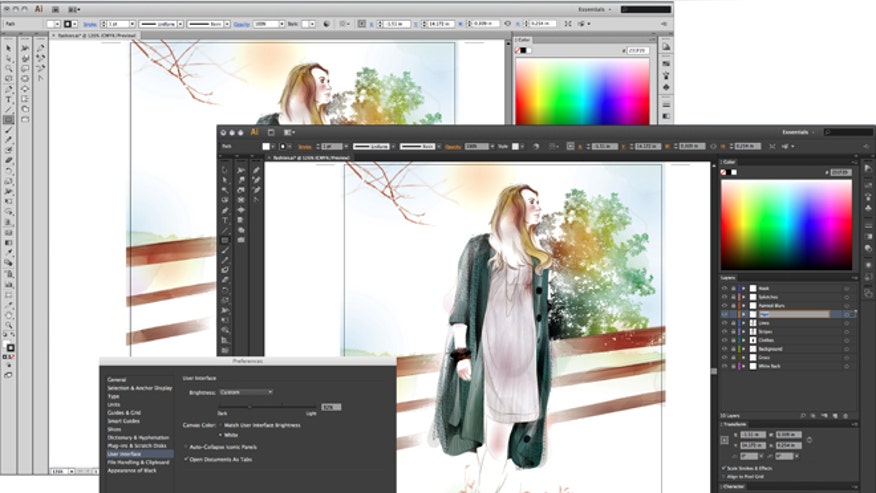Image resolution: width=876 pixels, height=493 pixels.
Task: Toggle lock on the Clothes layer
Action: point(733,340)
